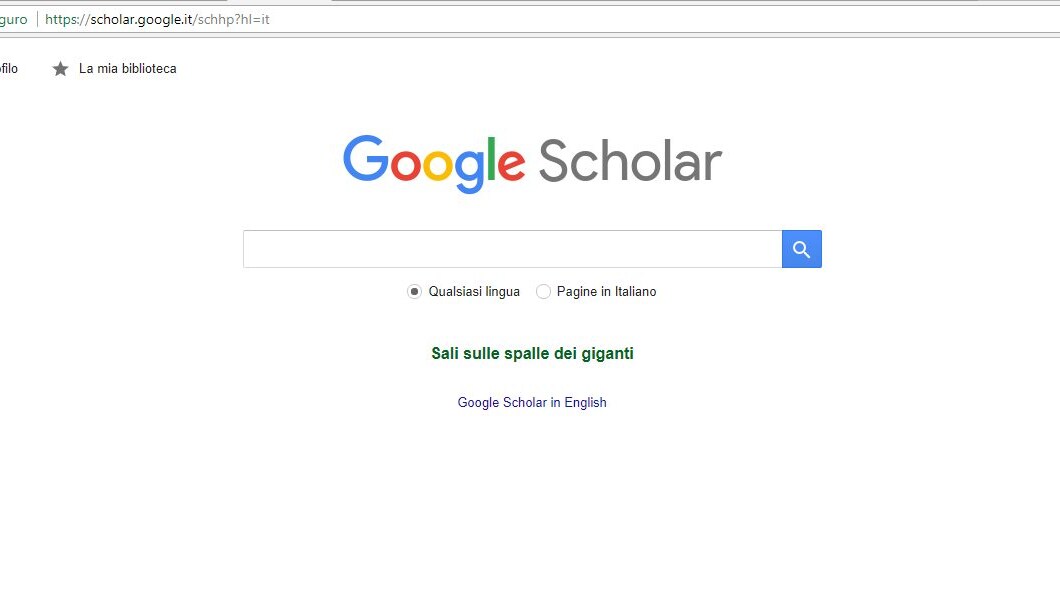Click the green https prefix in the URL
1060x596 pixels.
click(x=63, y=20)
